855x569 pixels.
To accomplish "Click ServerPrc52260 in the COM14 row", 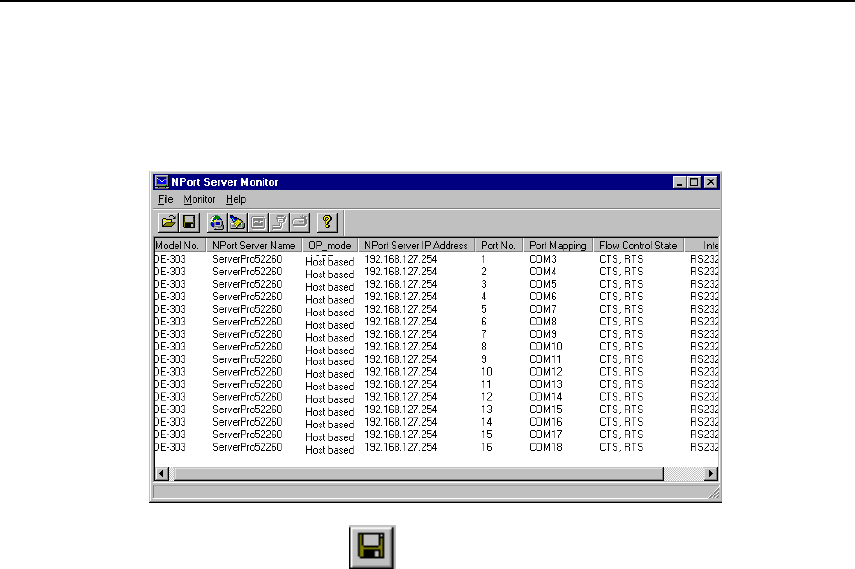I will click(247, 397).
